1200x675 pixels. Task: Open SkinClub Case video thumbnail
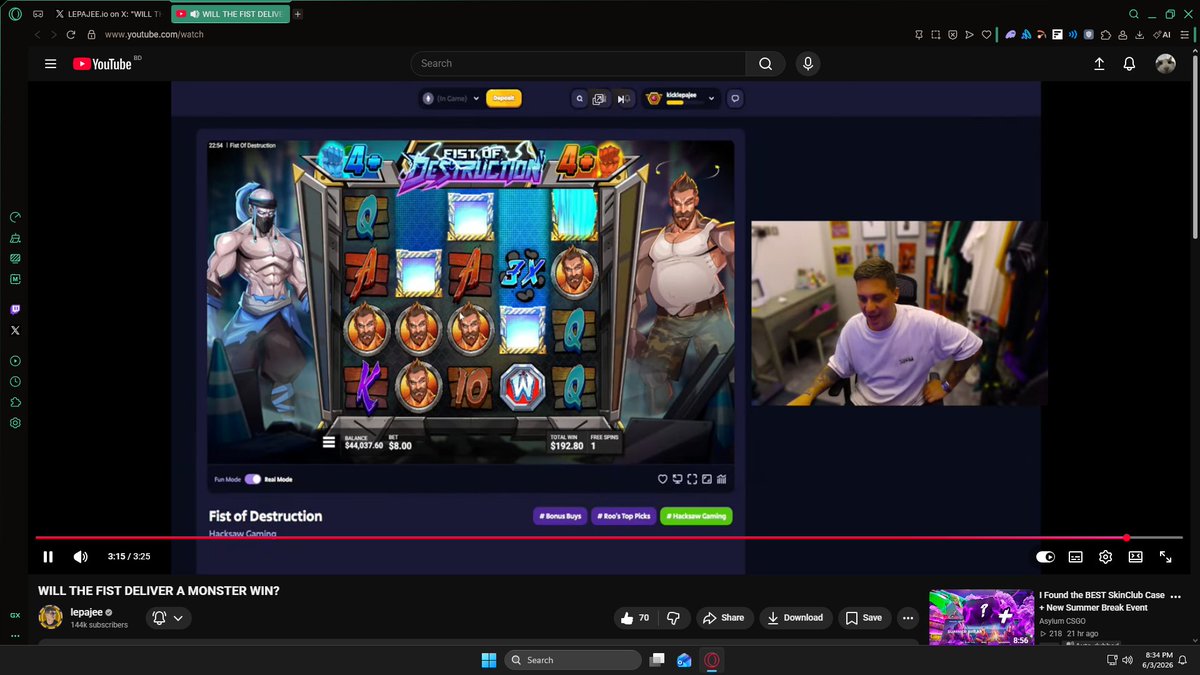tap(981, 618)
